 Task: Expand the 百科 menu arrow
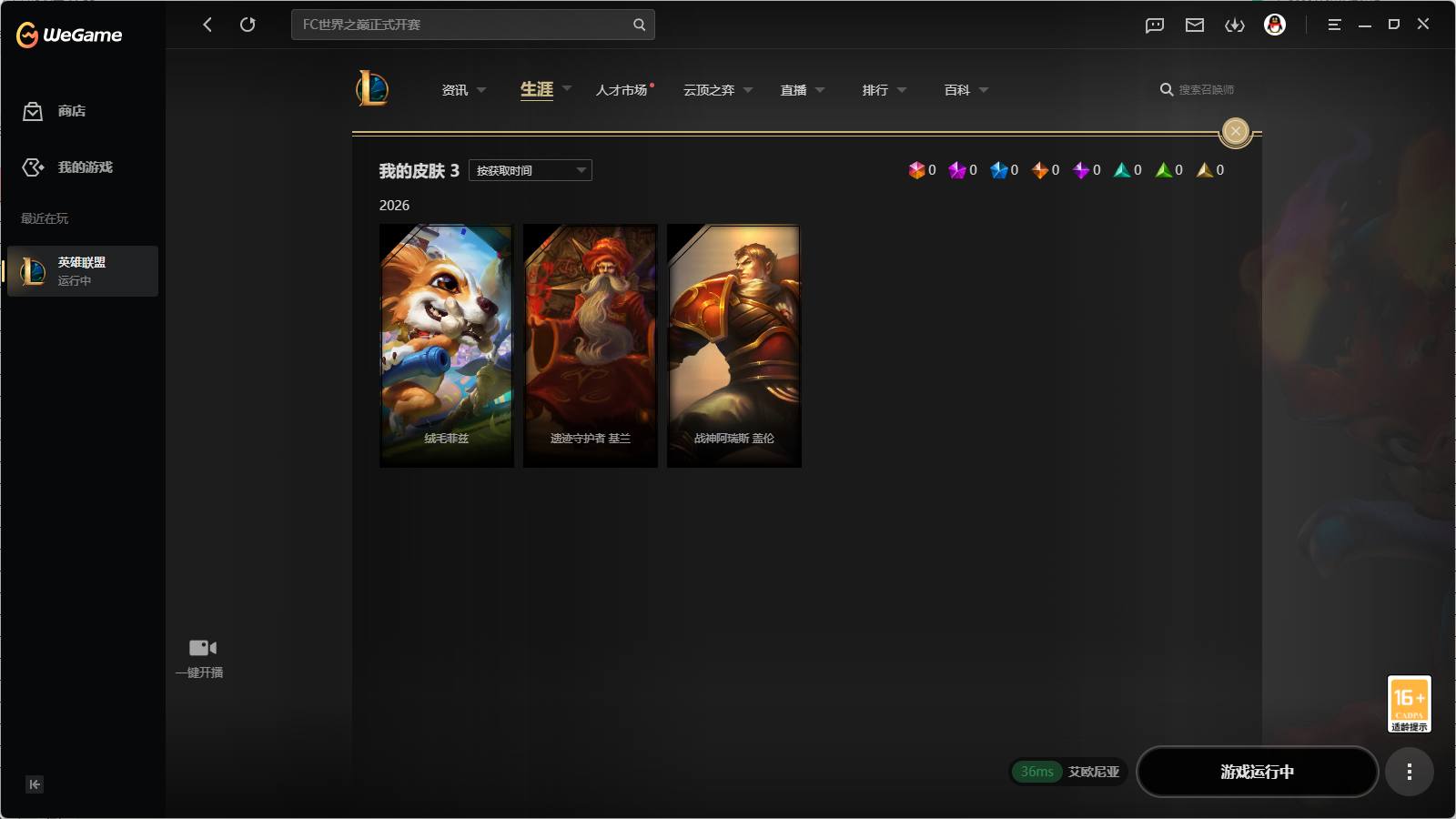pyautogui.click(x=984, y=90)
